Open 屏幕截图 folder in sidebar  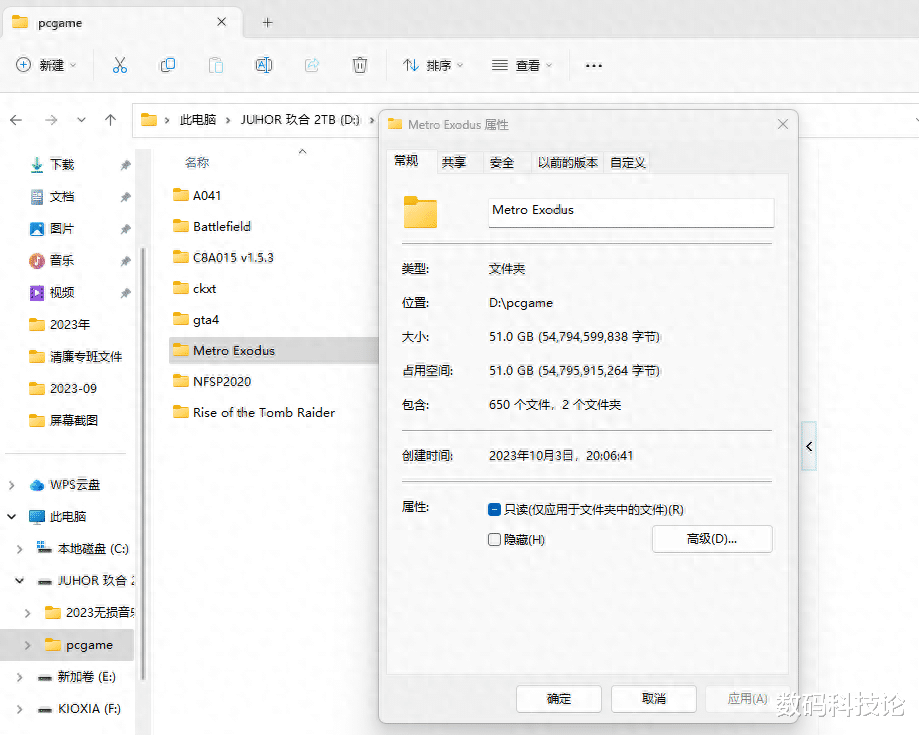[73, 420]
